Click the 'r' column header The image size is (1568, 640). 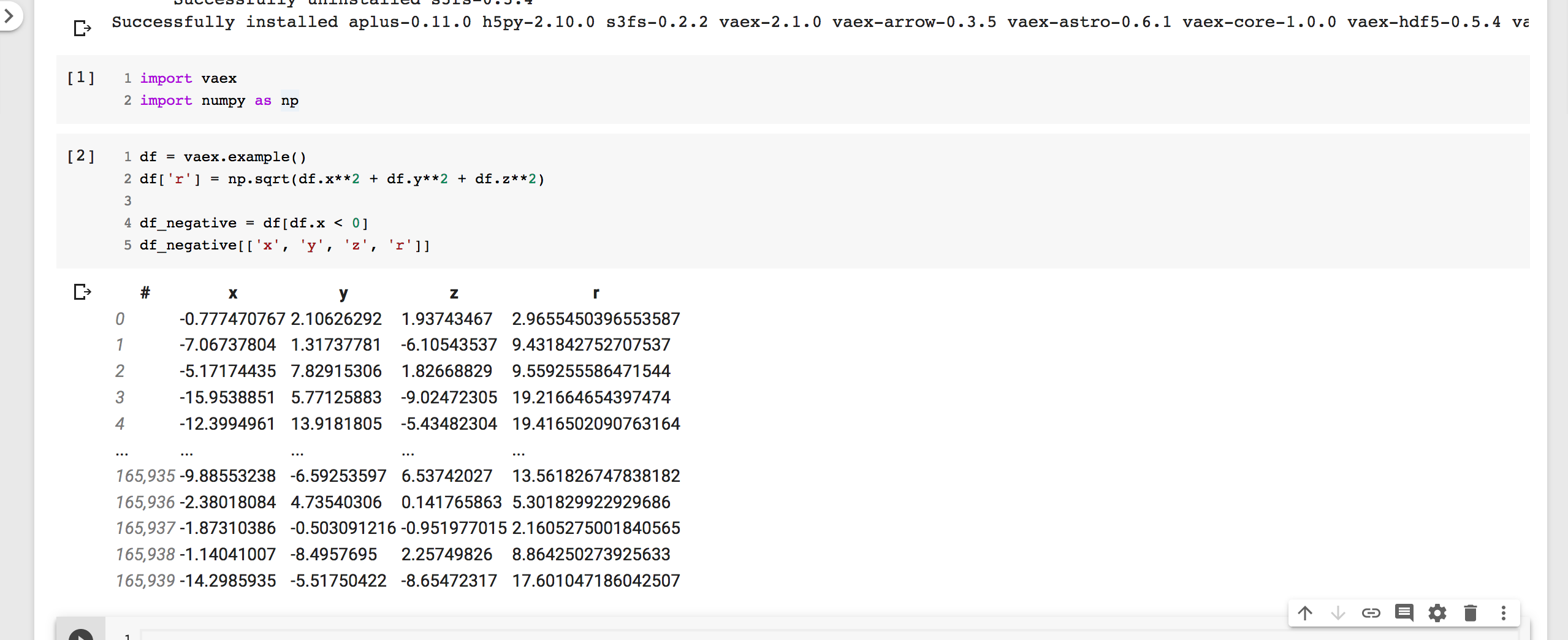tap(596, 293)
